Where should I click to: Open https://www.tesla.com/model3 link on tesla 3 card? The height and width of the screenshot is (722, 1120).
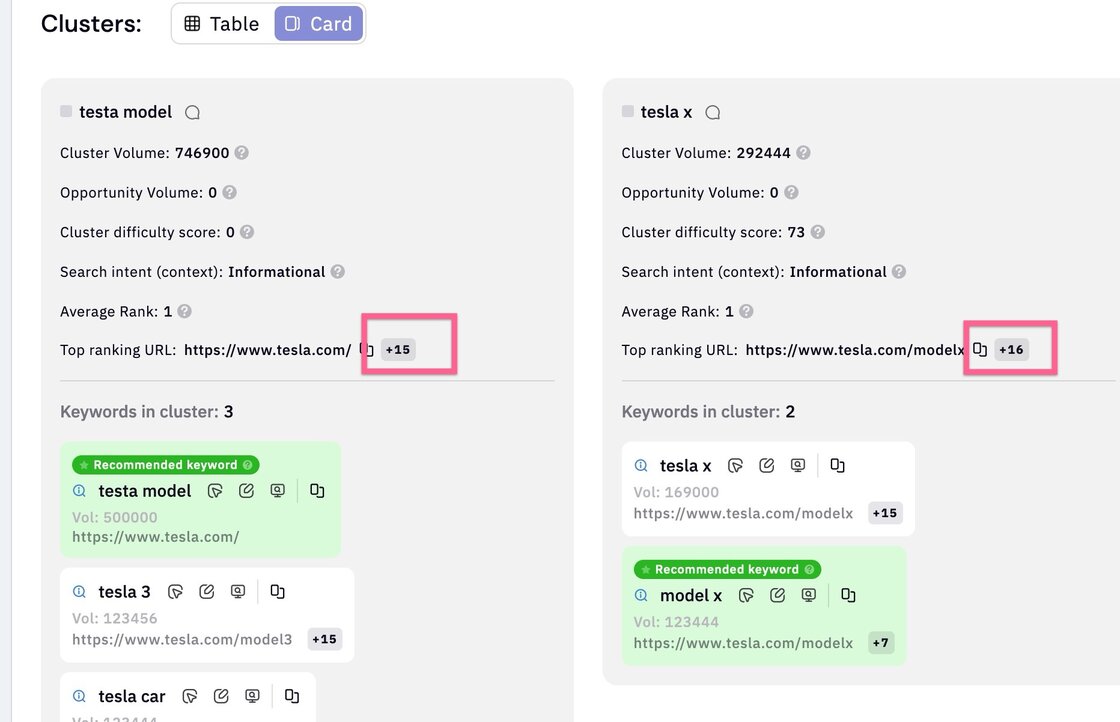click(x=182, y=639)
